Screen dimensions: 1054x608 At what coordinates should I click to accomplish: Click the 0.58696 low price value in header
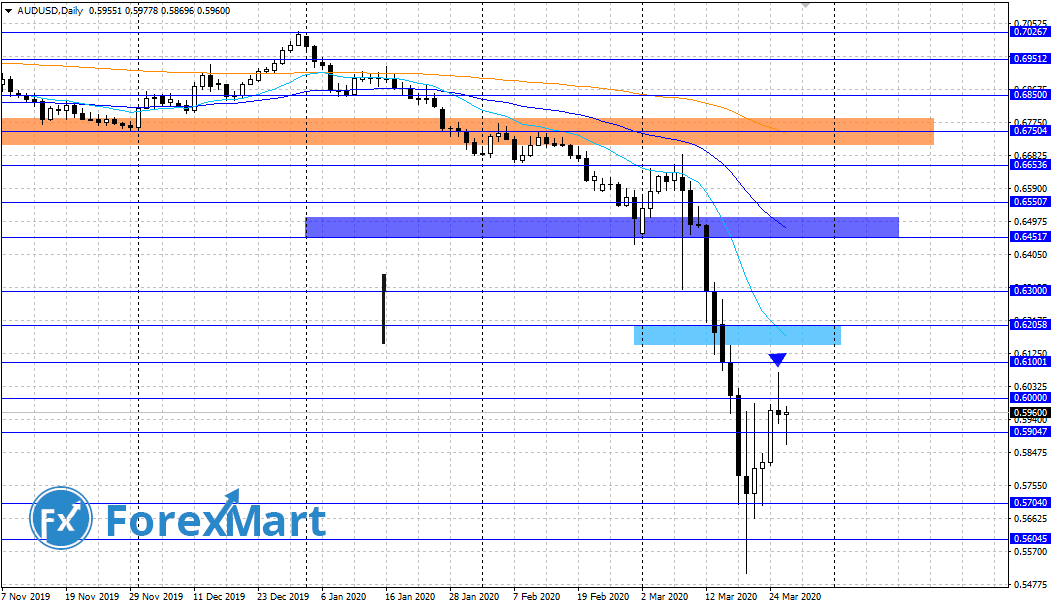point(177,11)
